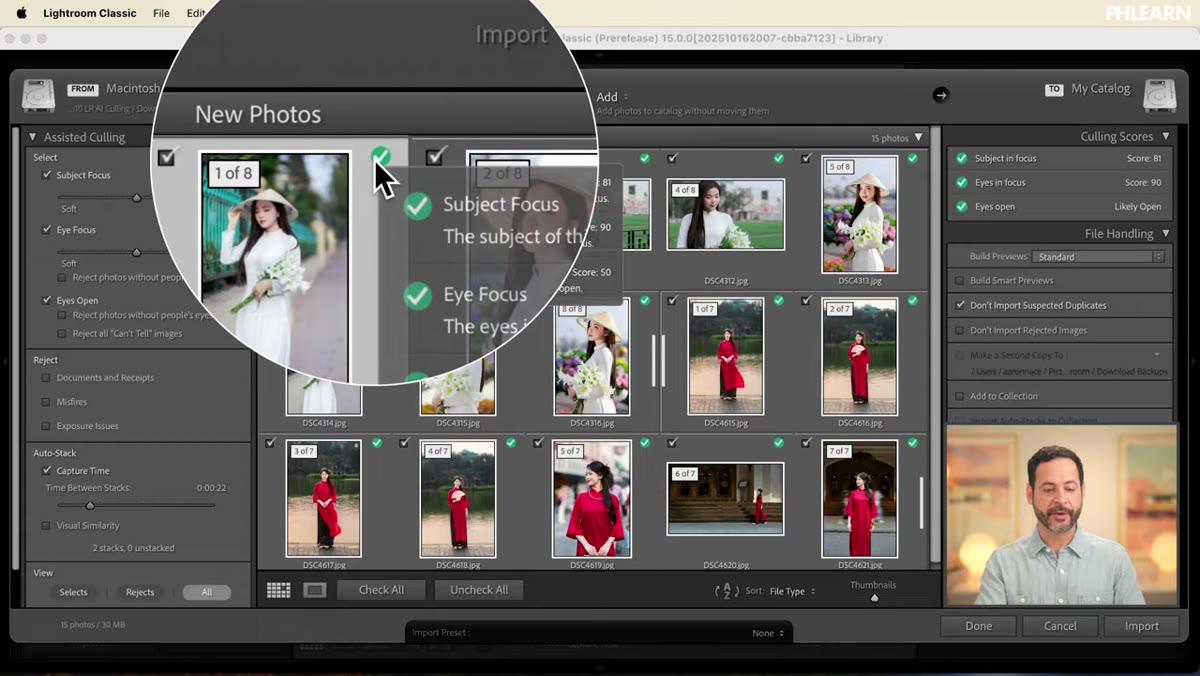Click green culling check on DSC4312.jpg
The width and height of the screenshot is (1200, 676).
pyautogui.click(x=778, y=158)
